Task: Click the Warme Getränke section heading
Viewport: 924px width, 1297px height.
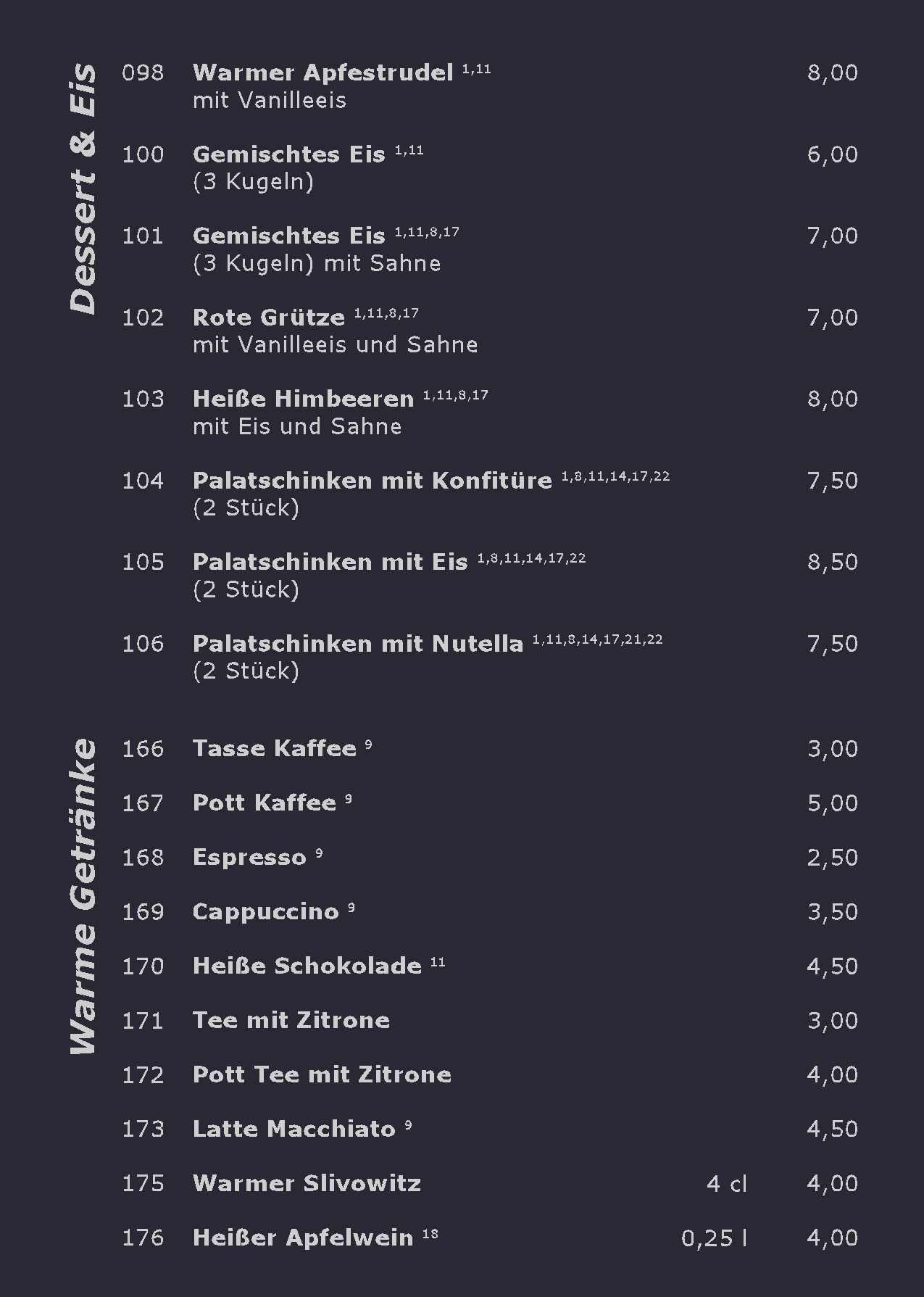Action: (x=83, y=897)
